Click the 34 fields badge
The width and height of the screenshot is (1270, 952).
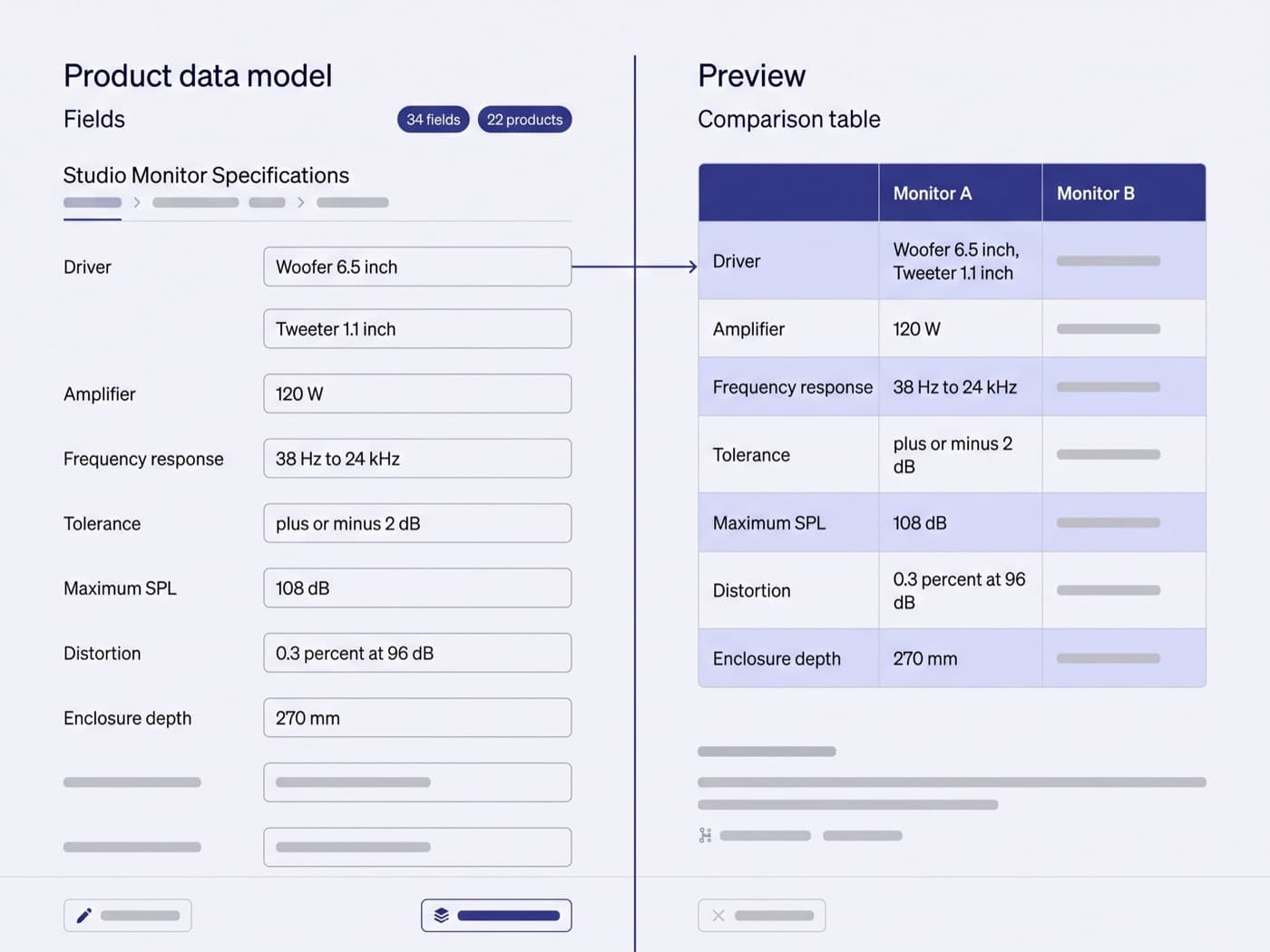(x=433, y=120)
